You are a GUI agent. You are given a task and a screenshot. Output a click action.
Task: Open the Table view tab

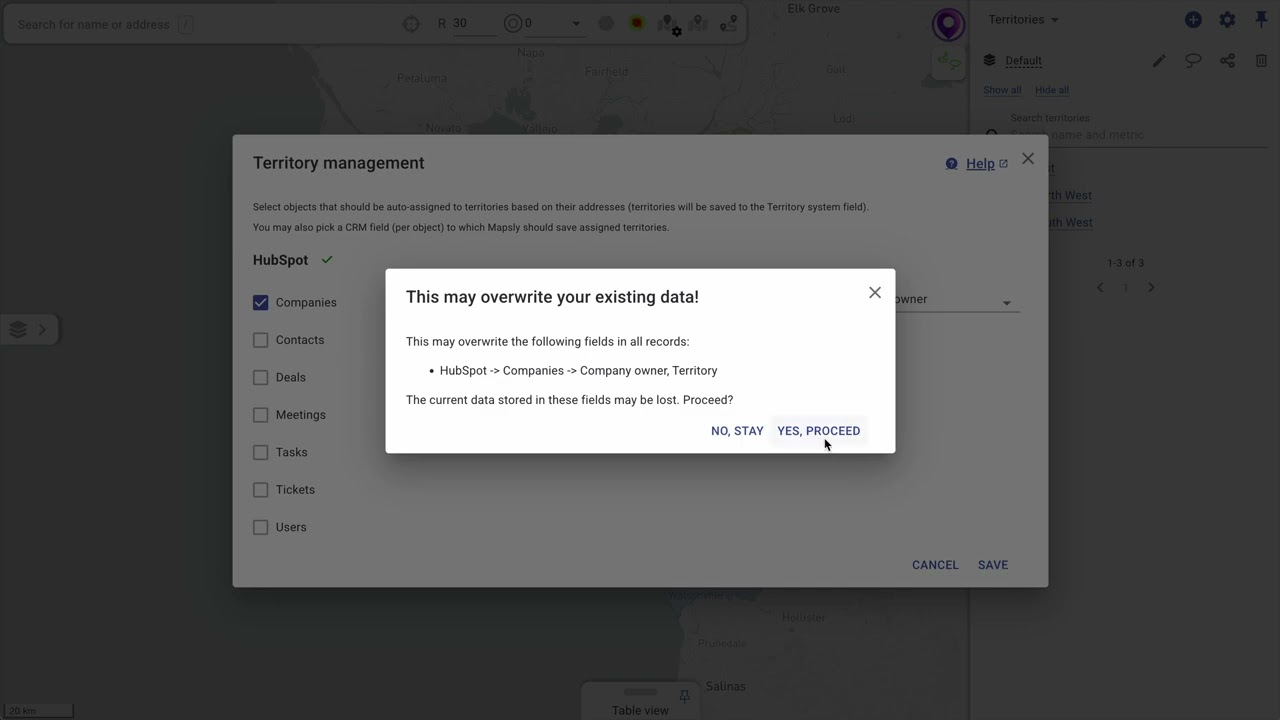tap(640, 711)
